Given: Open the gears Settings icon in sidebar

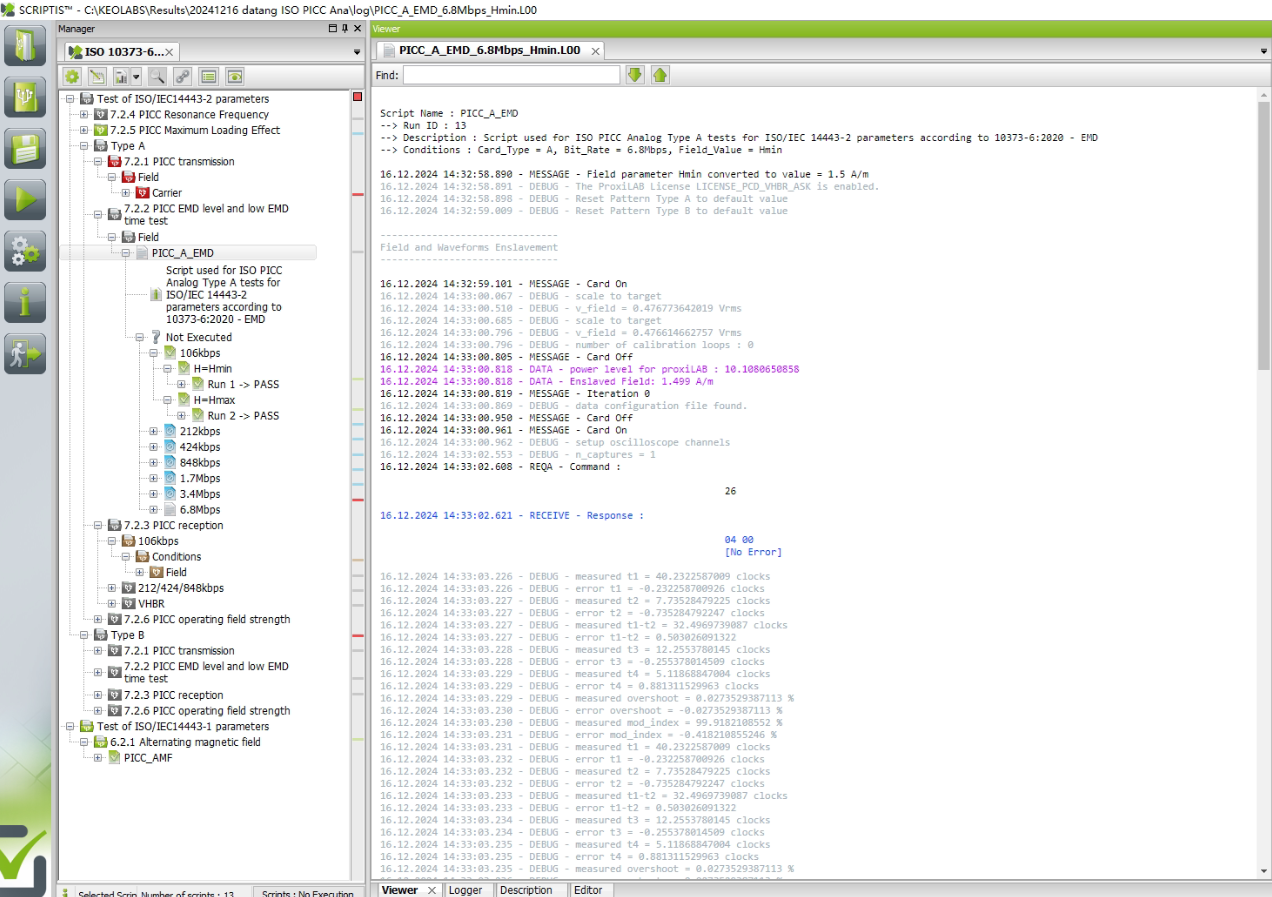Looking at the screenshot, I should click(x=25, y=250).
